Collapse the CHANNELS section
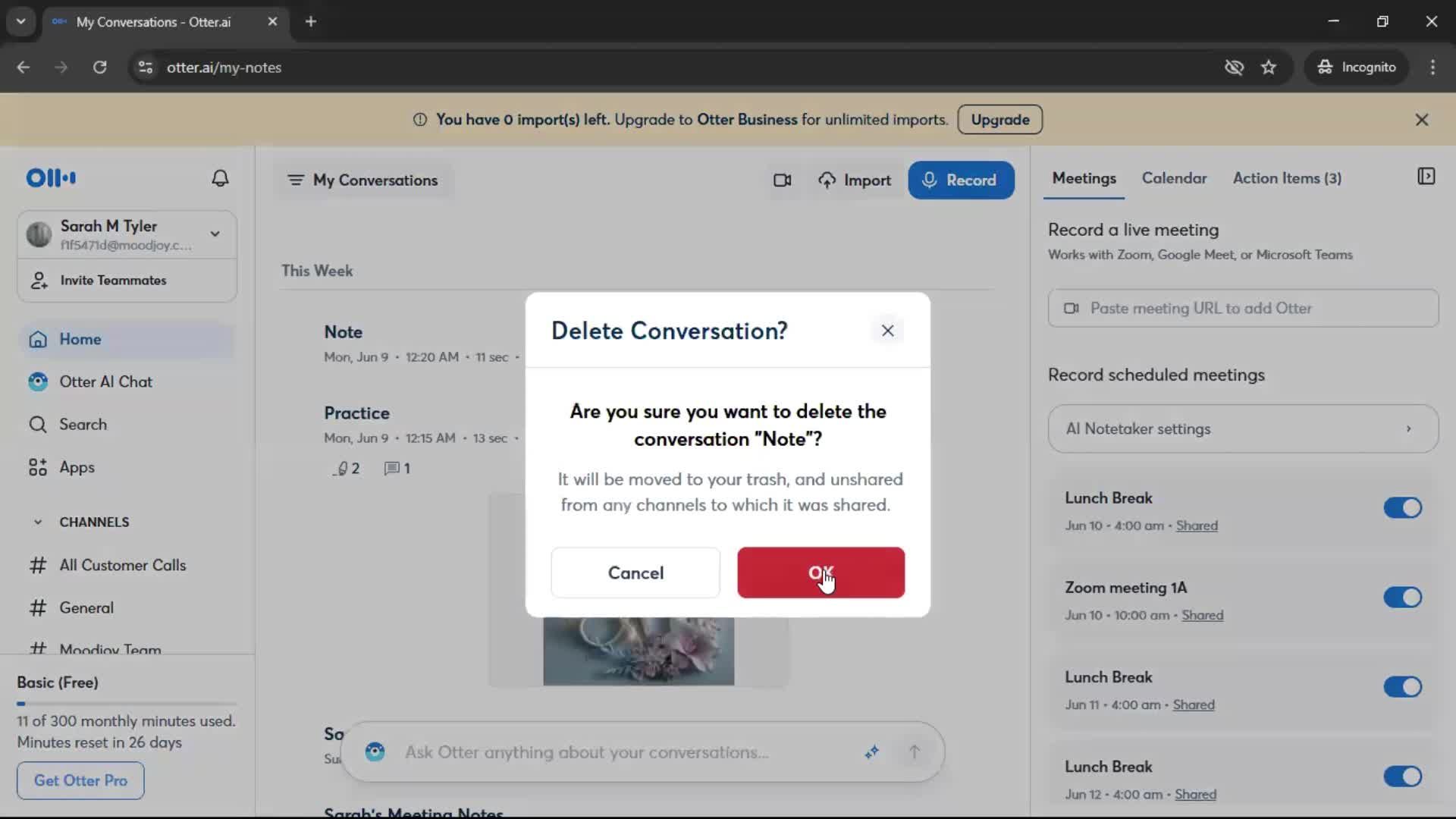Viewport: 1456px width, 819px height. (38, 522)
